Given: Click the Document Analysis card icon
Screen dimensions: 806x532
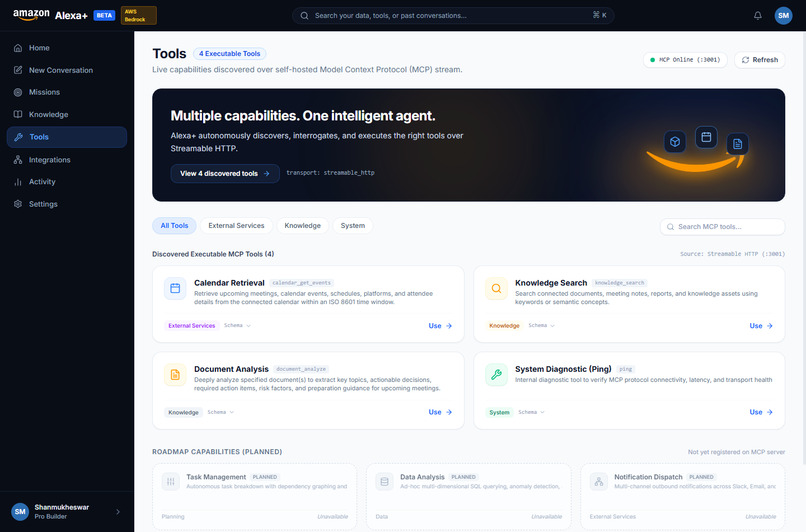Looking at the screenshot, I should [x=175, y=375].
